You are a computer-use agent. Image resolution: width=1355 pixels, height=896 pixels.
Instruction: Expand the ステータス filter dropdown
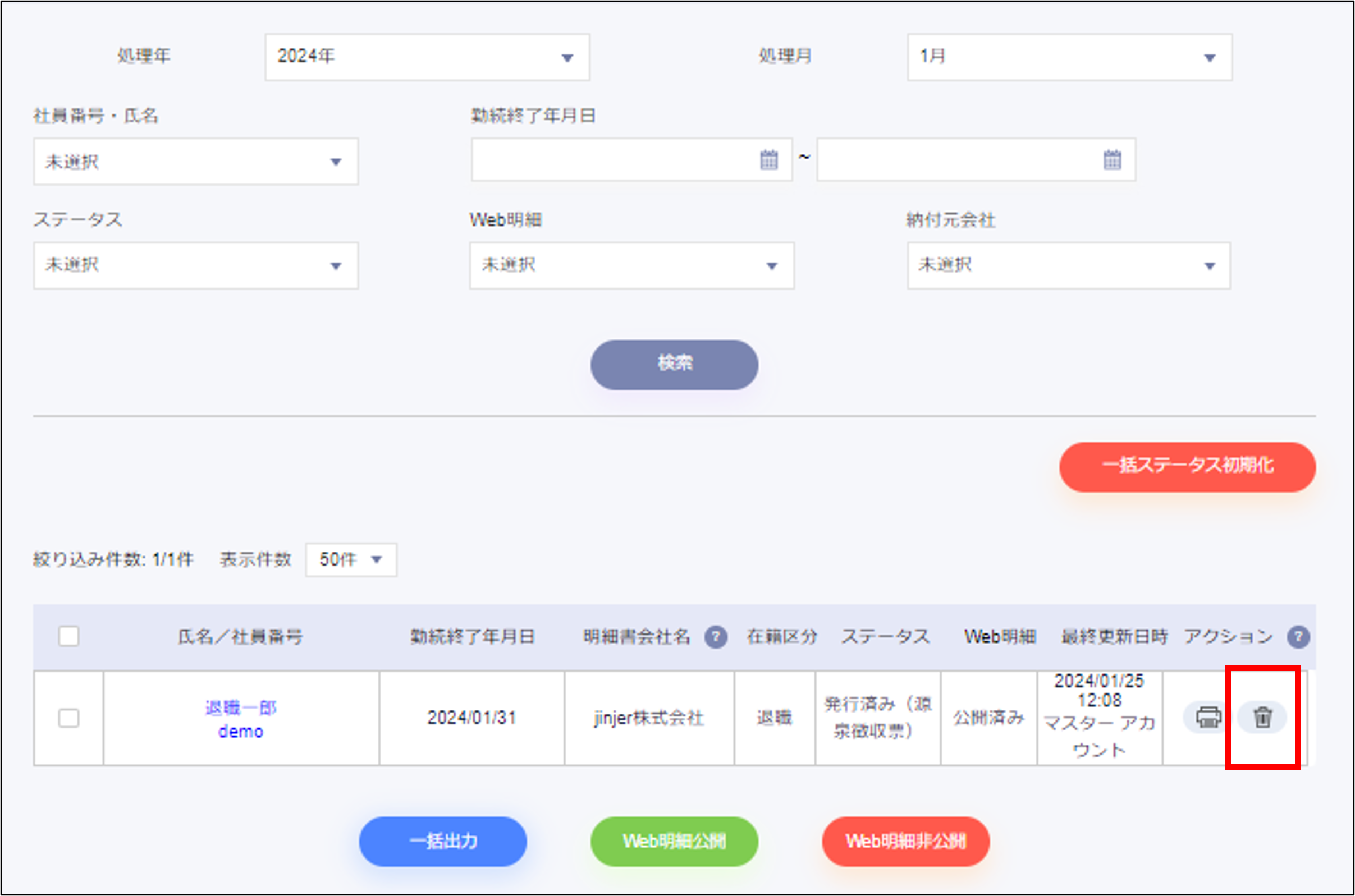tap(195, 266)
